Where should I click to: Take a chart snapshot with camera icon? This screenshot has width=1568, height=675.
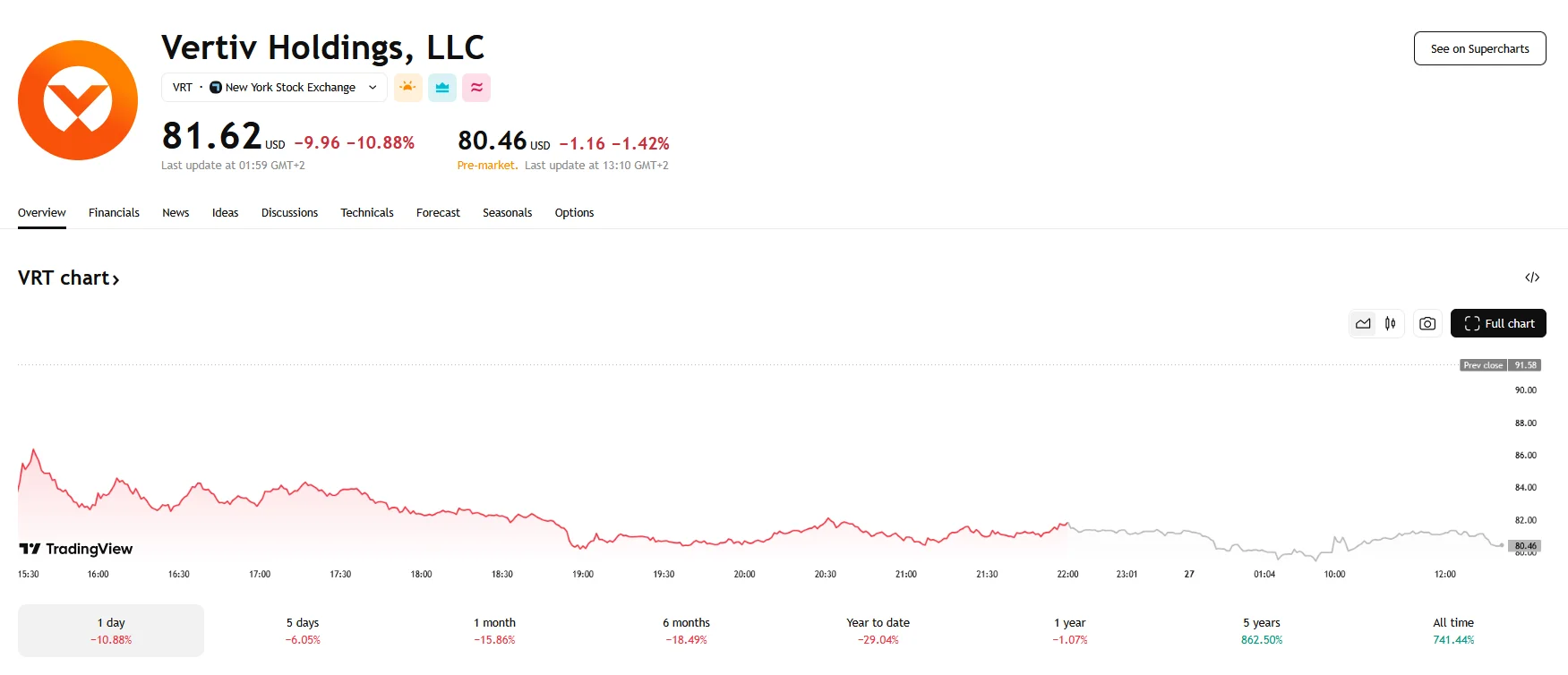pyautogui.click(x=1427, y=323)
